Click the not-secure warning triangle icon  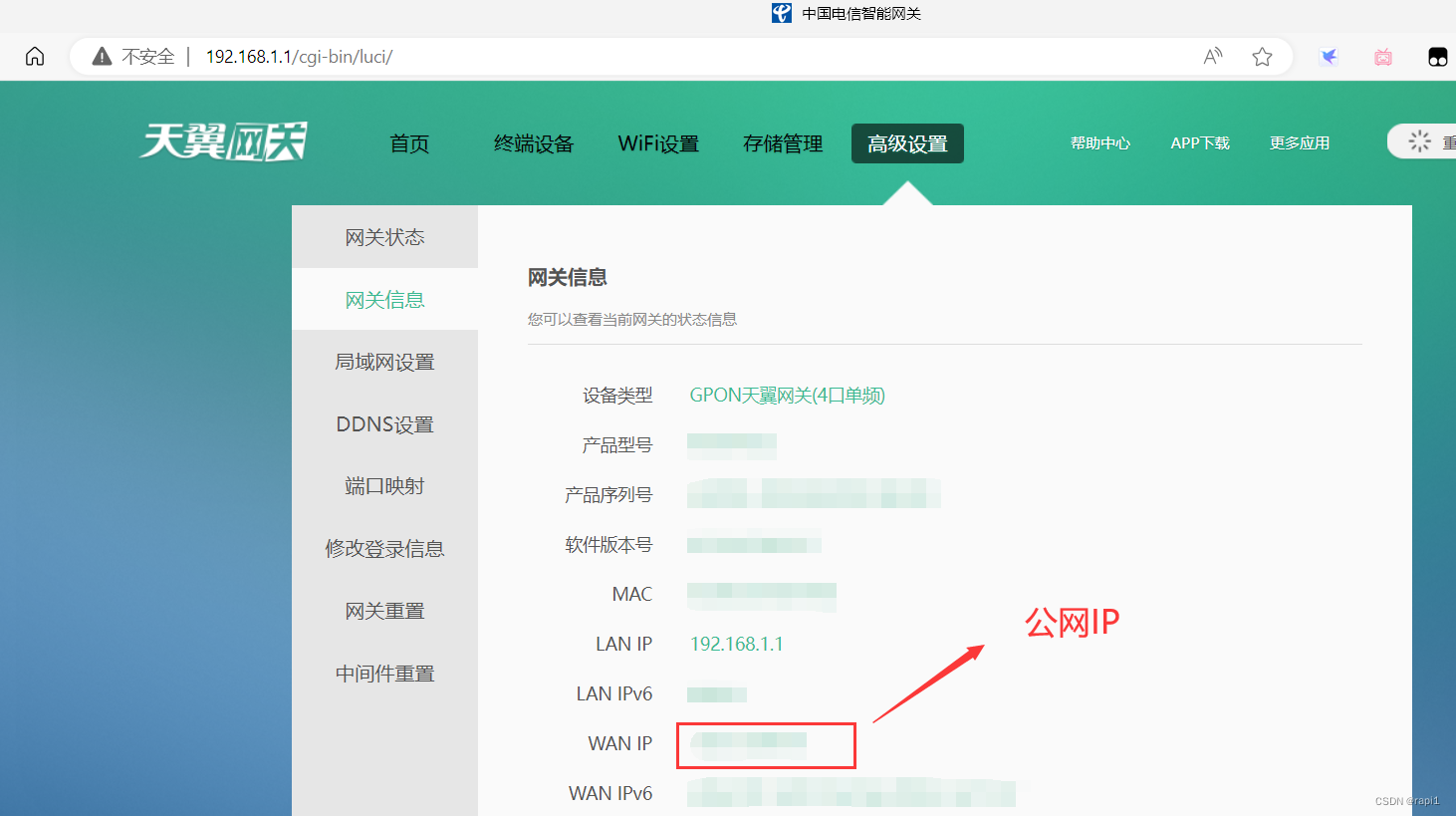pyautogui.click(x=102, y=57)
